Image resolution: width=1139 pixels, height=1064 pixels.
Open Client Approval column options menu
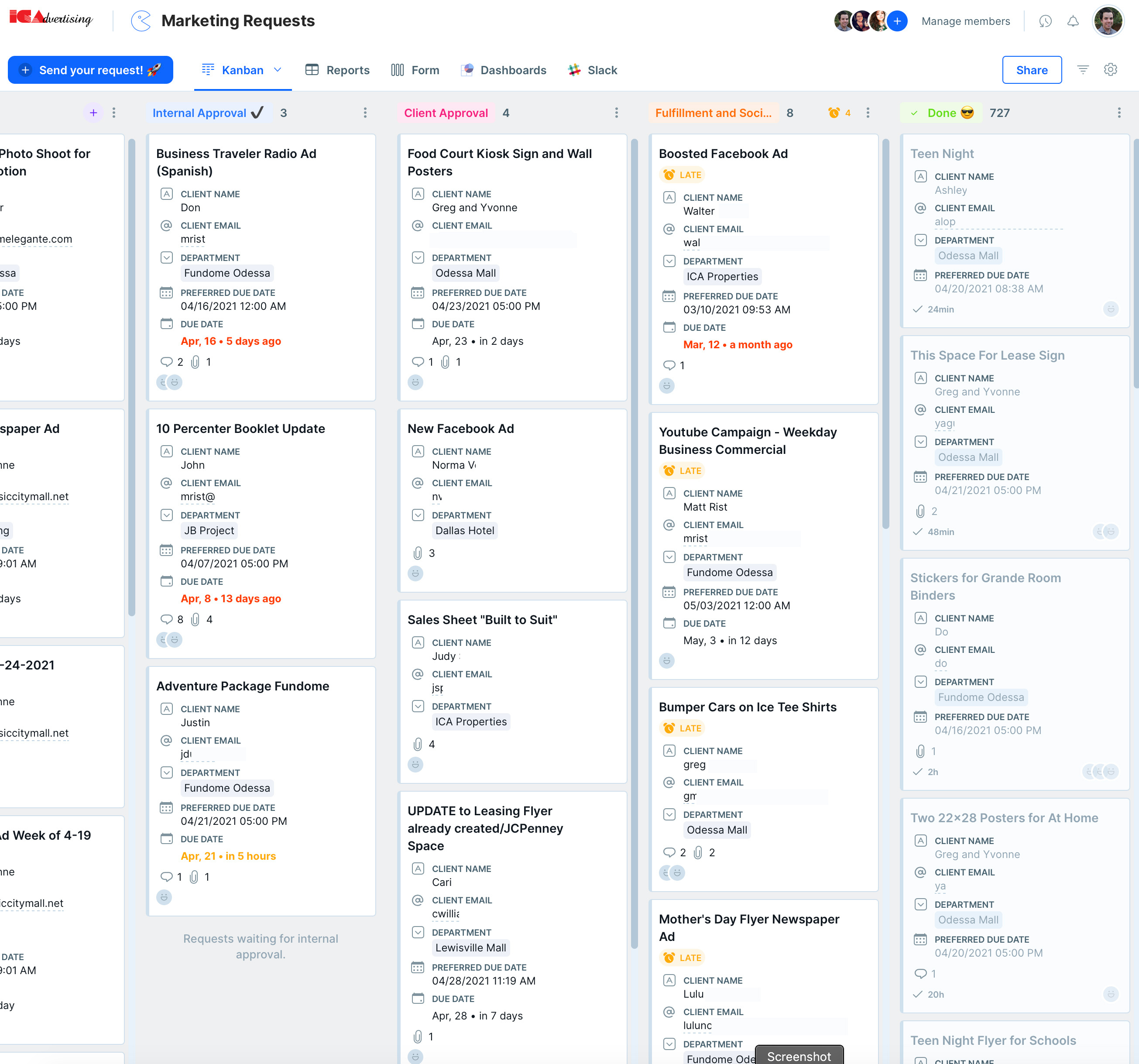(617, 113)
